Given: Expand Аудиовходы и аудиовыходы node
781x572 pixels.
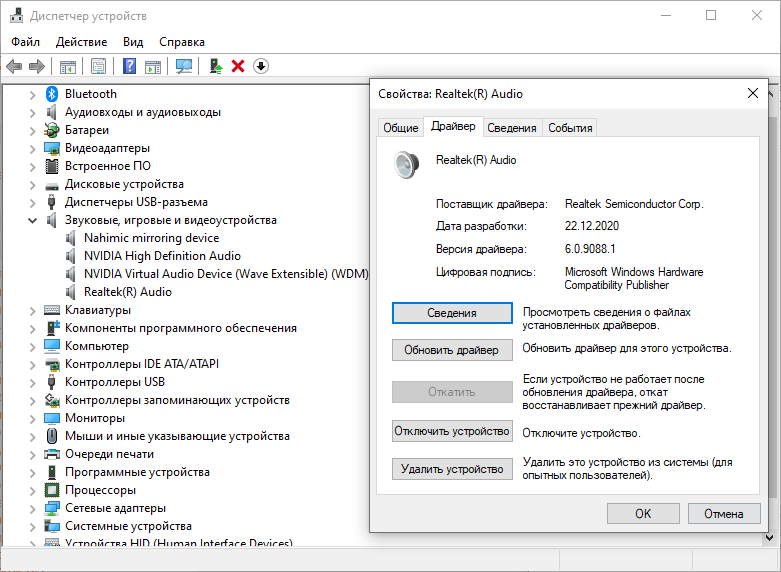Looking at the screenshot, I should [32, 113].
